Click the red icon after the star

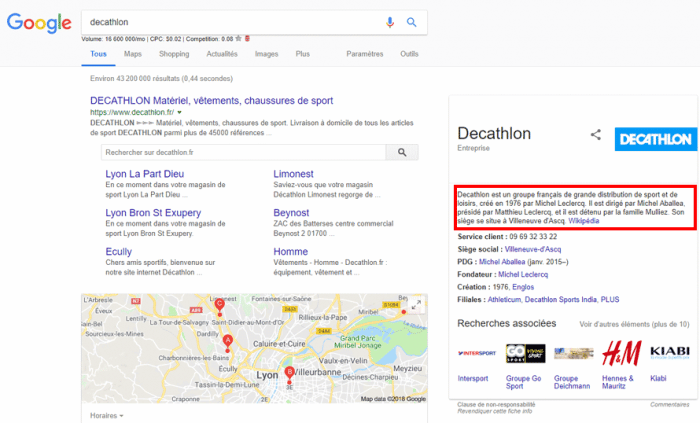pyautogui.click(x=247, y=39)
